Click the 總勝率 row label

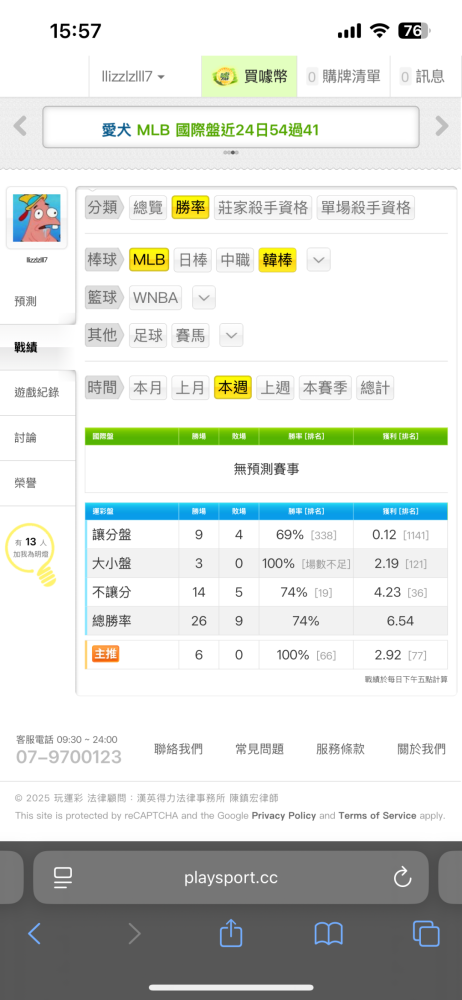112,621
